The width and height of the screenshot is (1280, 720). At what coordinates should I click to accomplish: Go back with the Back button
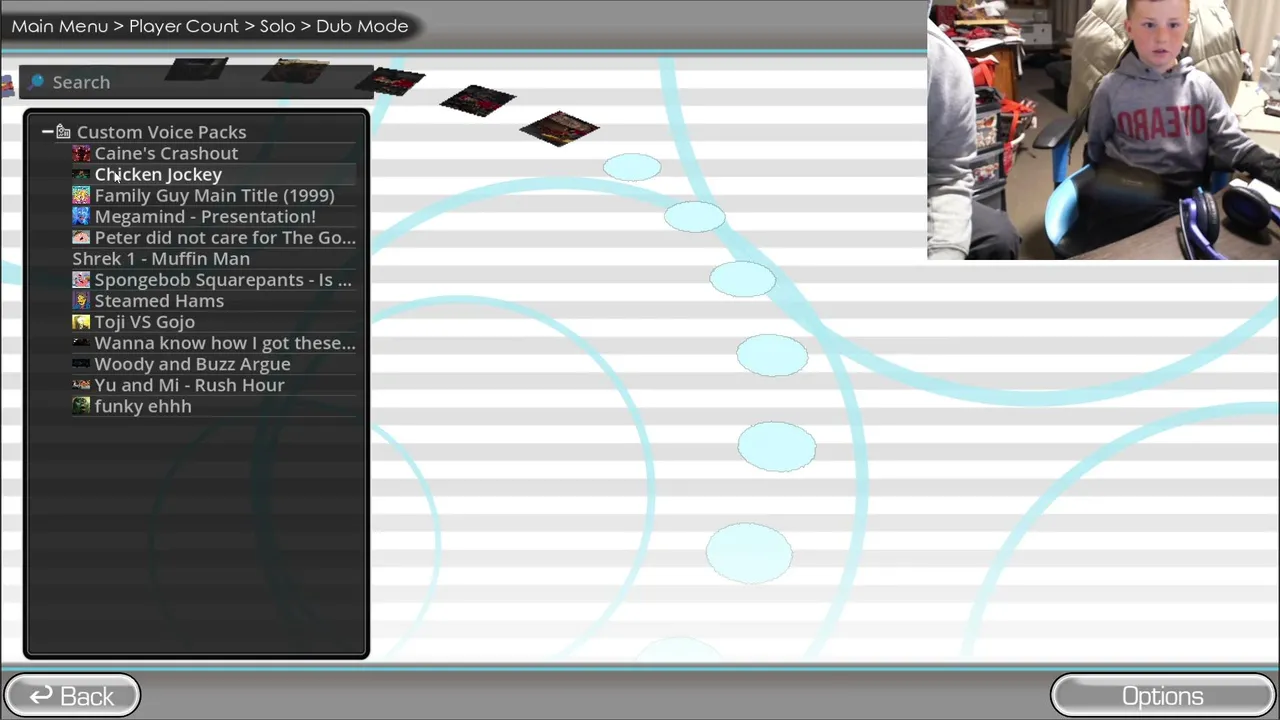click(x=72, y=696)
